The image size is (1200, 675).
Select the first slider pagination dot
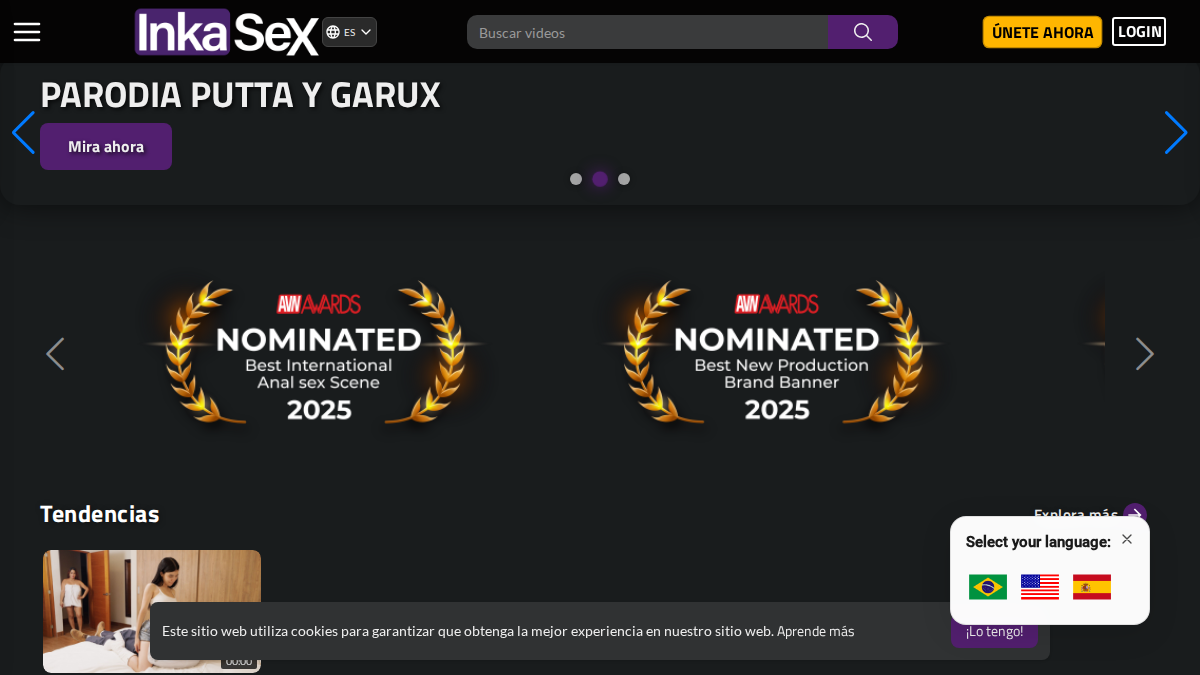(x=576, y=179)
